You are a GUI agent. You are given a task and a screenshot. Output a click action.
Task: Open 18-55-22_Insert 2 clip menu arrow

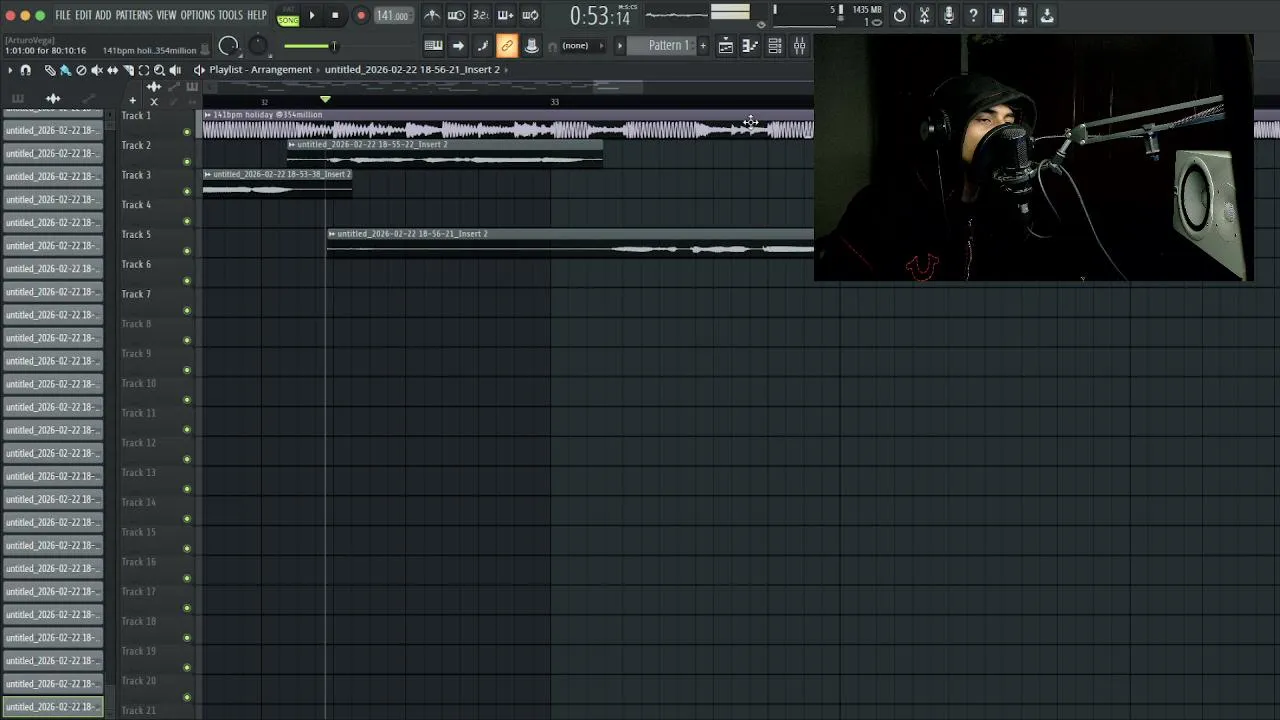pos(292,145)
